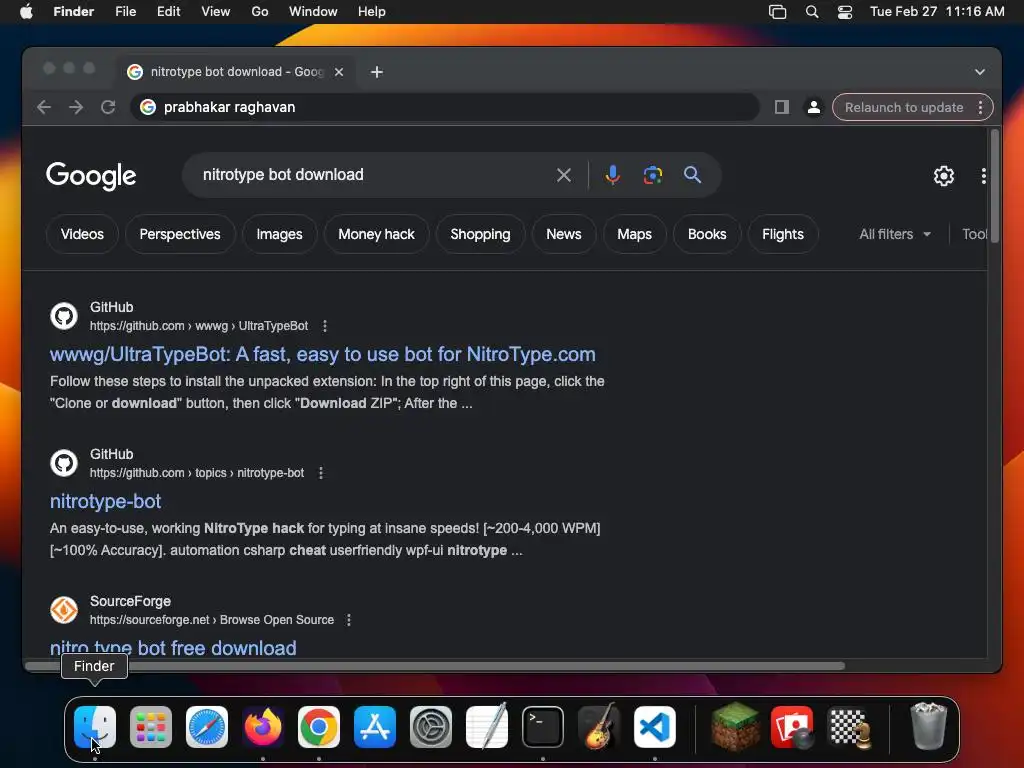Screen dimensions: 1024x768
Task: Open Chrome menu dots beside Relaunch
Action: coord(980,107)
